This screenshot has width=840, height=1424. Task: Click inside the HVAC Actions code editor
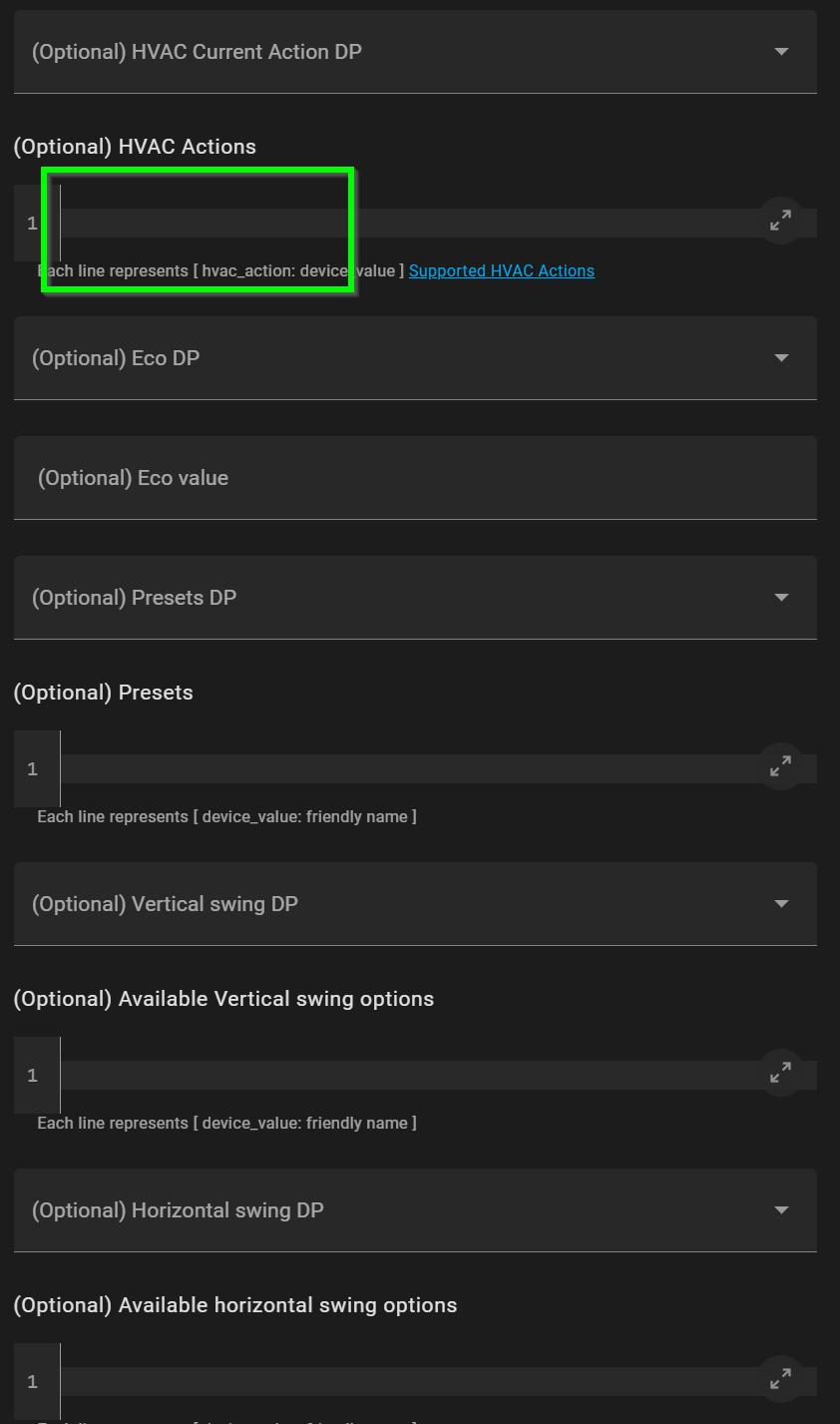409,223
